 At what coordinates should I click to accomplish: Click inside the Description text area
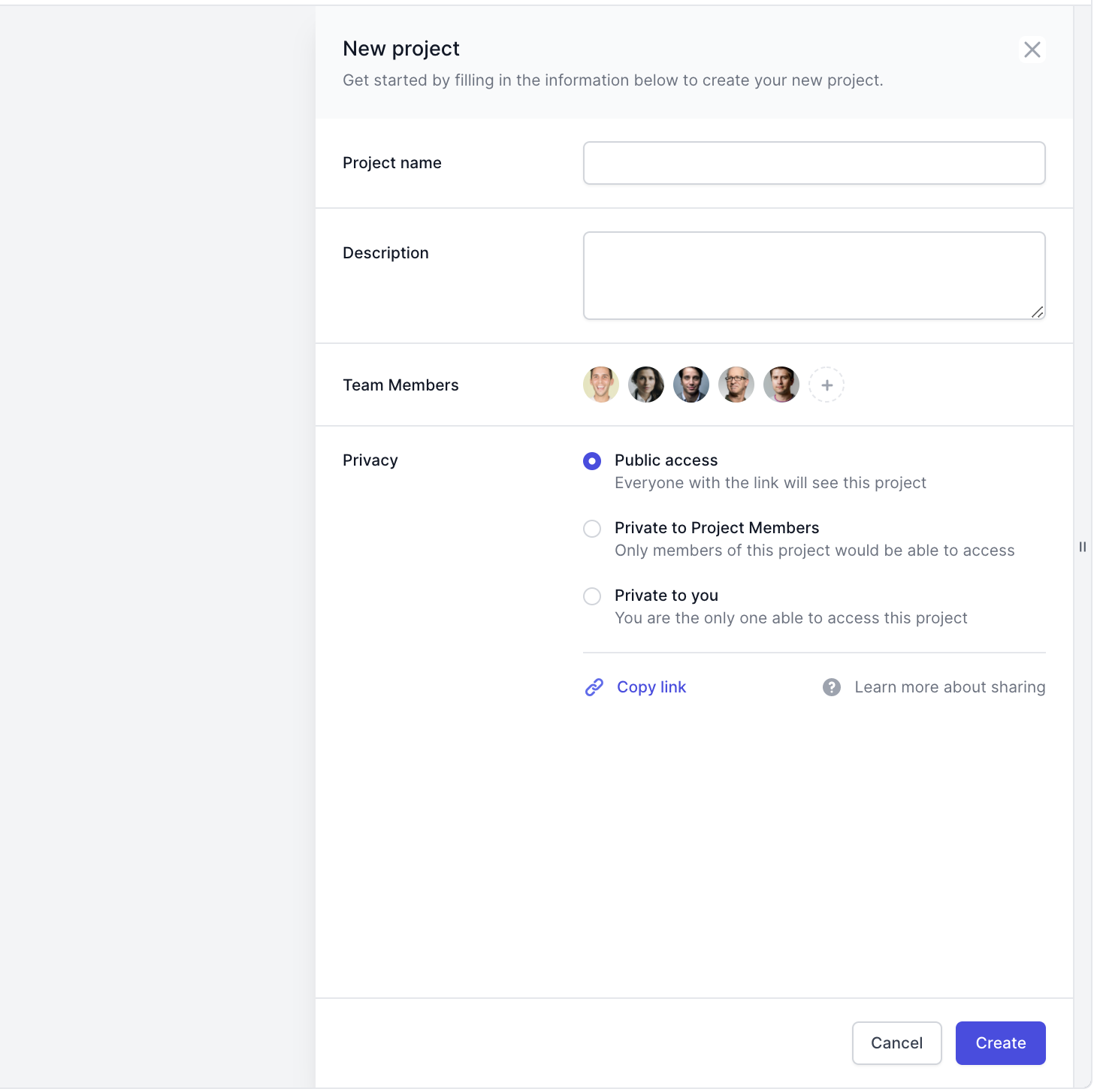tap(814, 274)
